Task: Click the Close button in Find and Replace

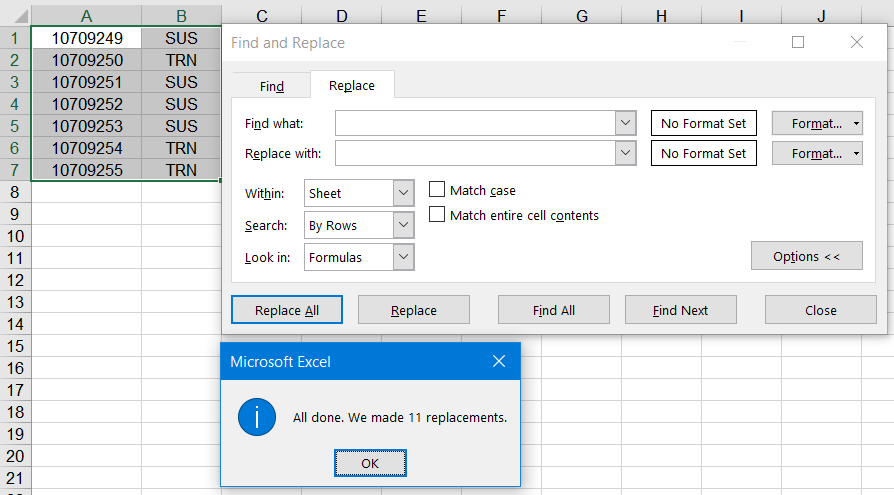Action: [820, 310]
